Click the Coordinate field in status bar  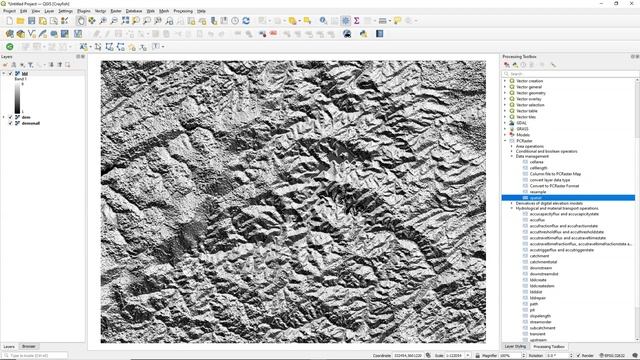(x=408, y=356)
